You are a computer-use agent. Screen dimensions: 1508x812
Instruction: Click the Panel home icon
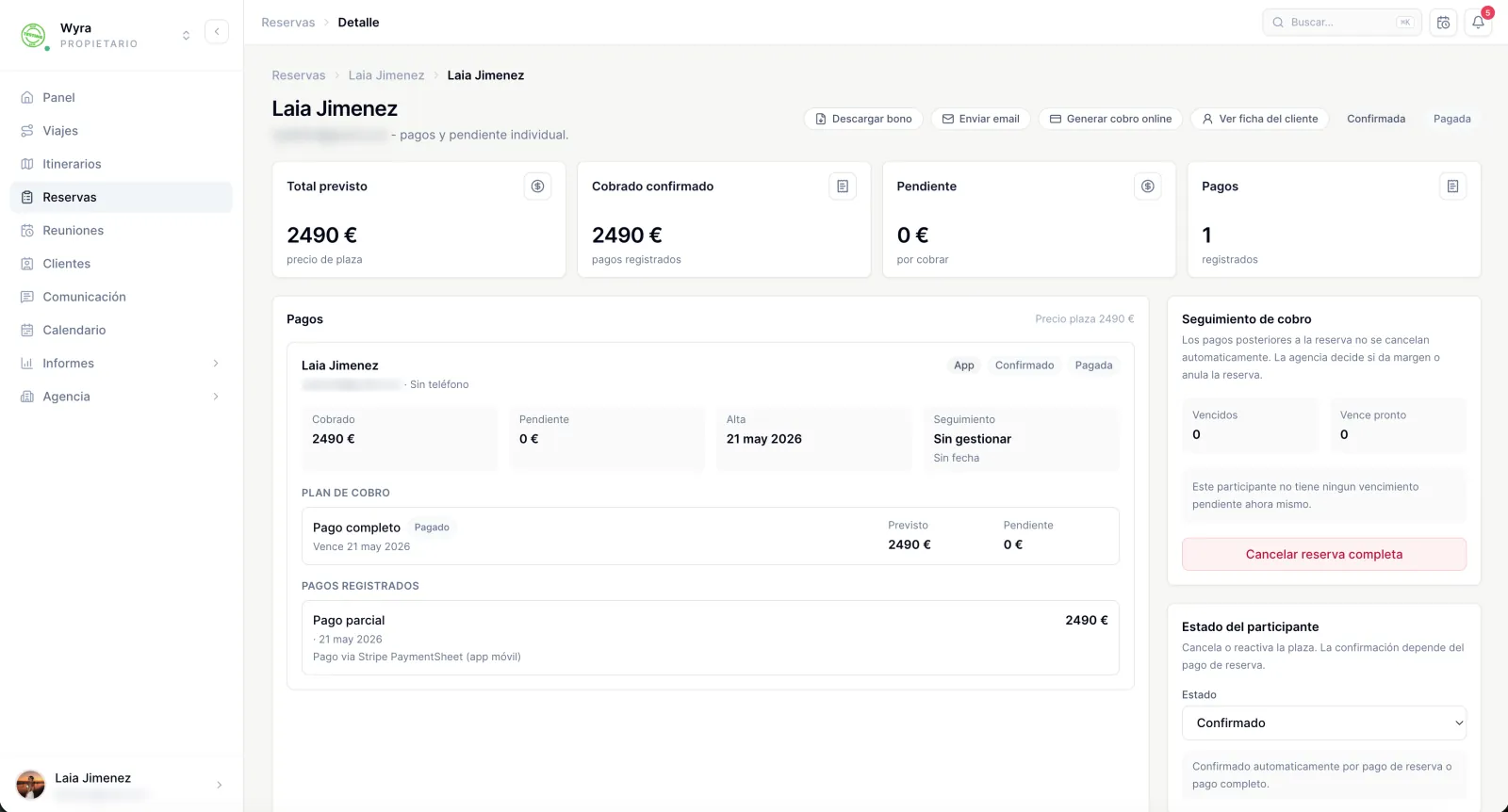pyautogui.click(x=27, y=97)
